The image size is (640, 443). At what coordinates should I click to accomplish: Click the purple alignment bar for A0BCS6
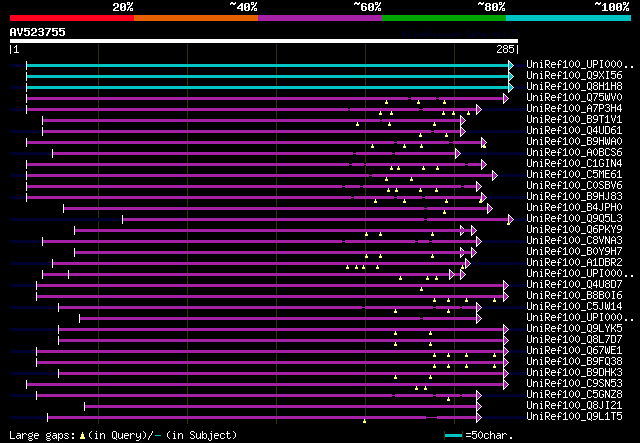click(x=256, y=154)
